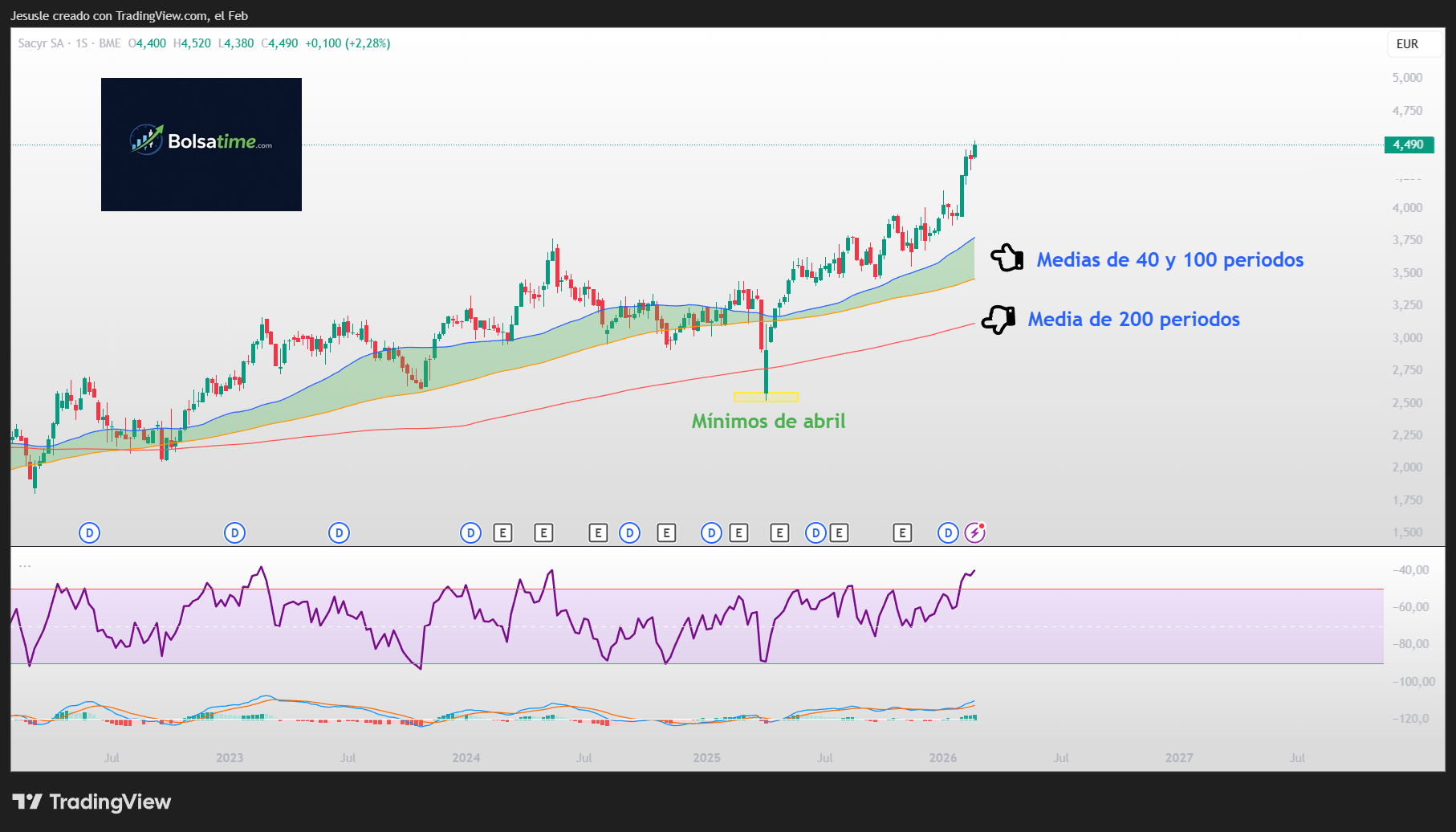
Task: Select the Bolsatime logo image
Action: (x=201, y=145)
